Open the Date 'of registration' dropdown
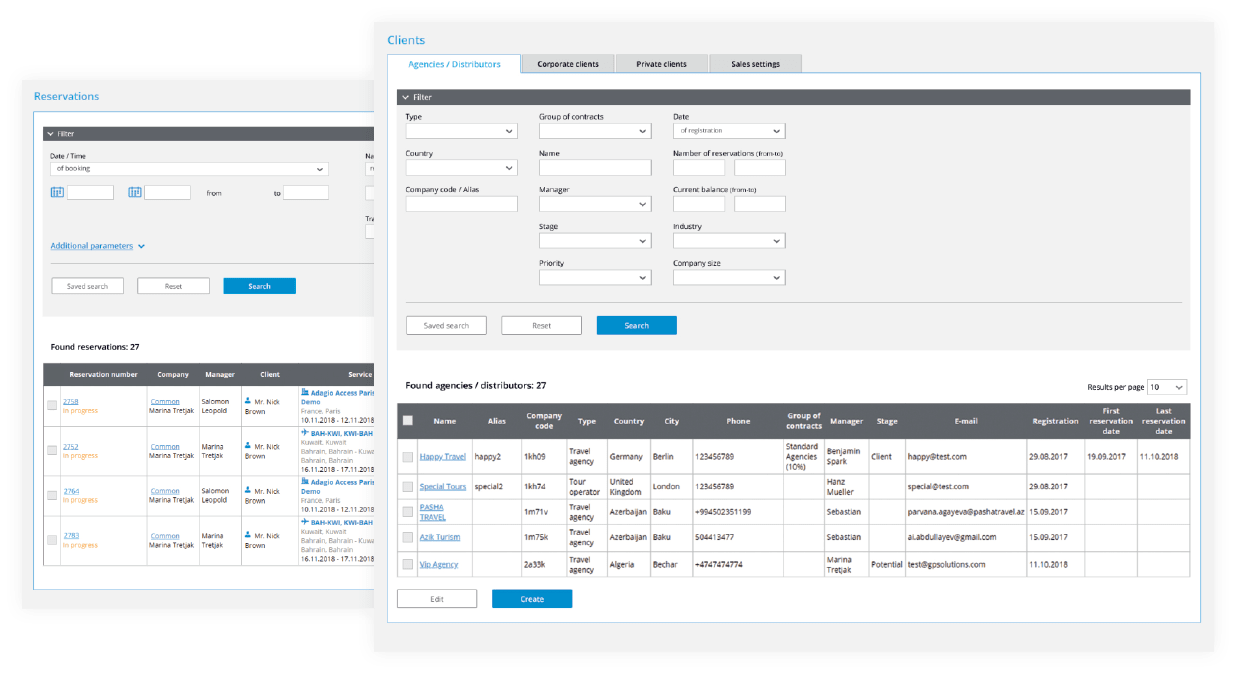The height and width of the screenshot is (680, 1240). coord(729,131)
